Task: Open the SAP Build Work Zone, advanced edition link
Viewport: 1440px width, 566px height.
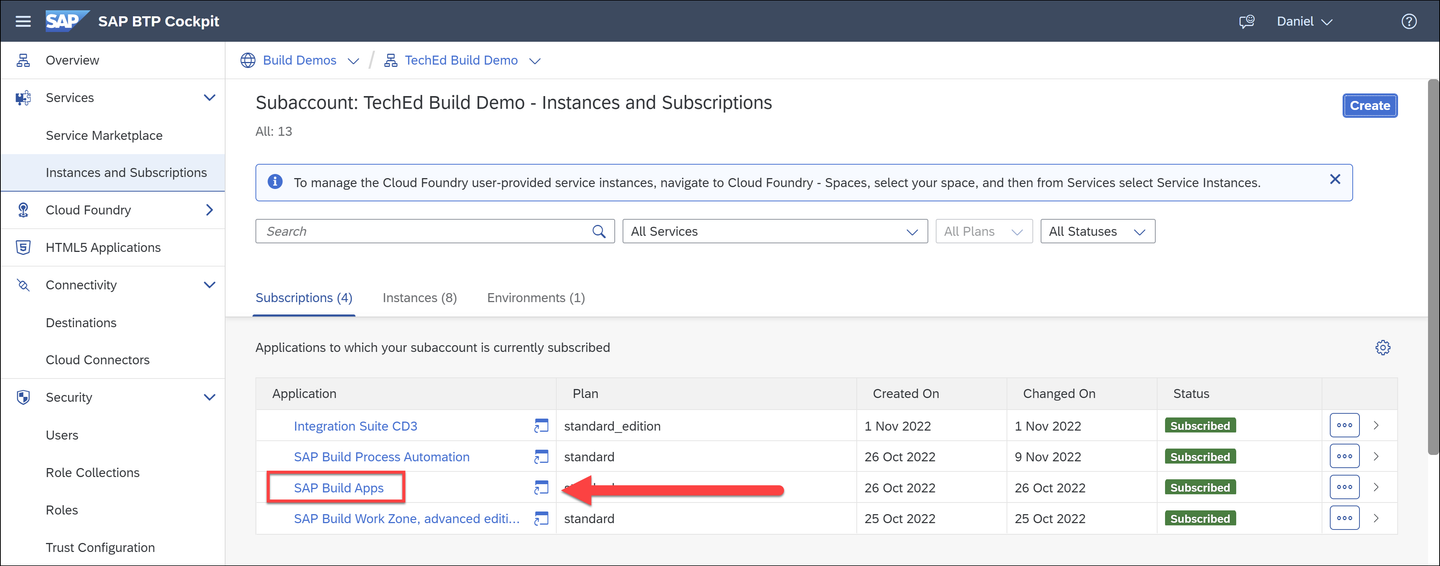Action: (407, 519)
